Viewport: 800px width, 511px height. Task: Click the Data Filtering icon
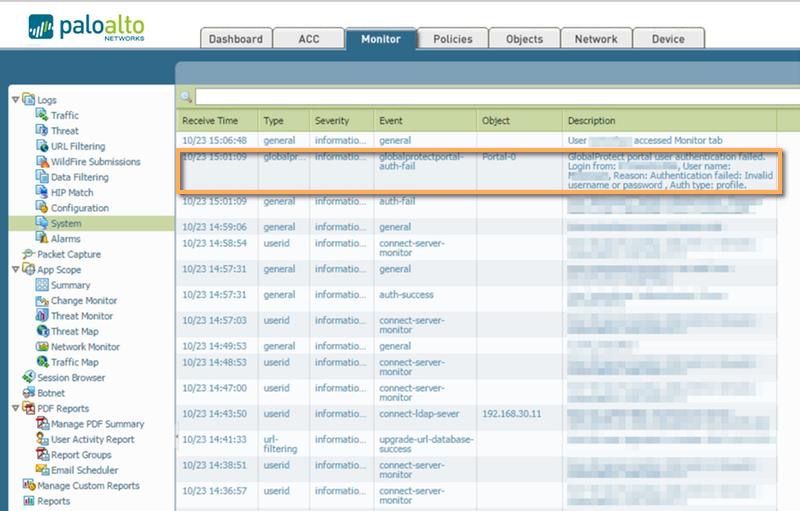pyautogui.click(x=42, y=176)
